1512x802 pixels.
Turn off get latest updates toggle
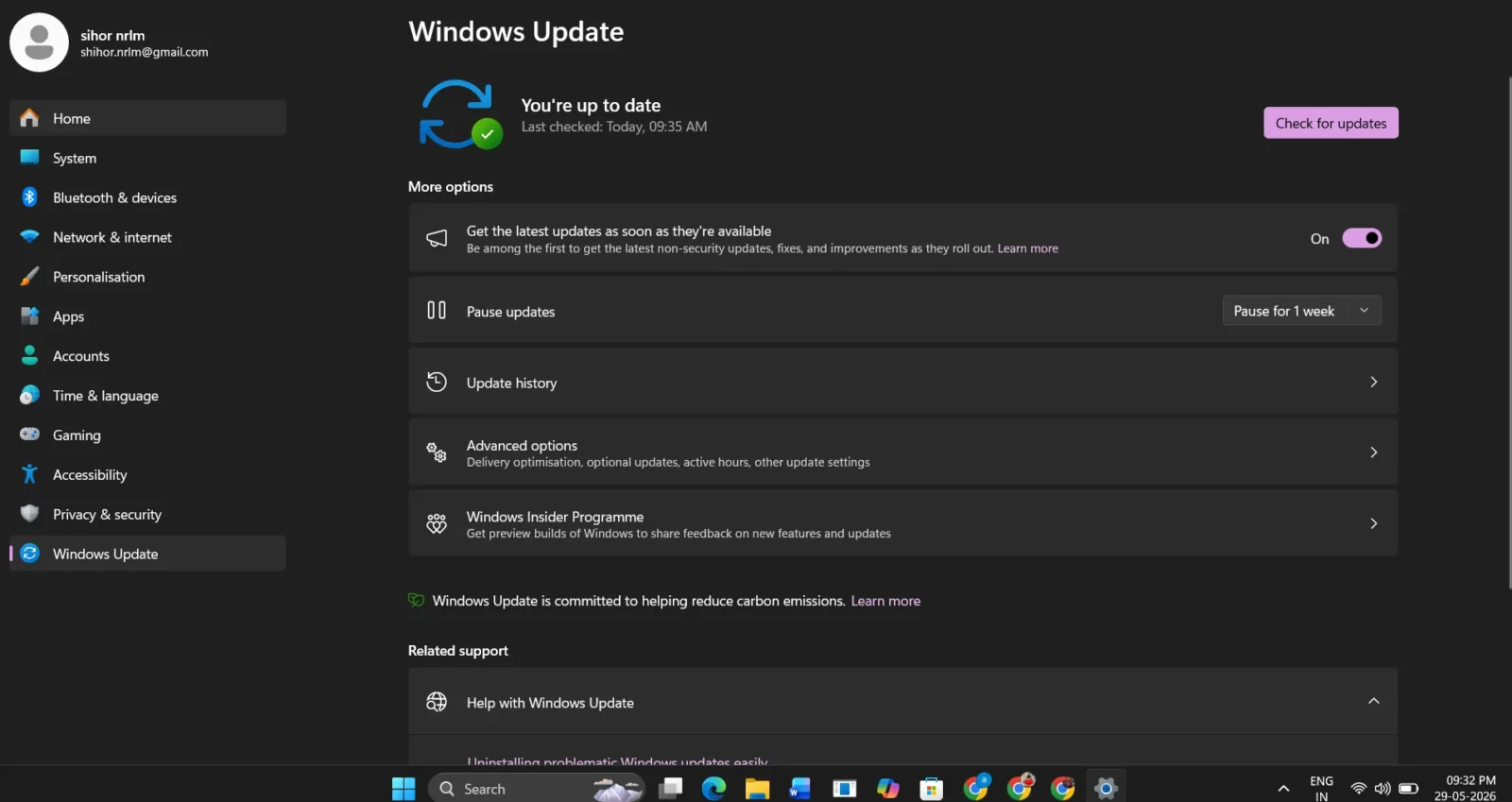[x=1362, y=238]
